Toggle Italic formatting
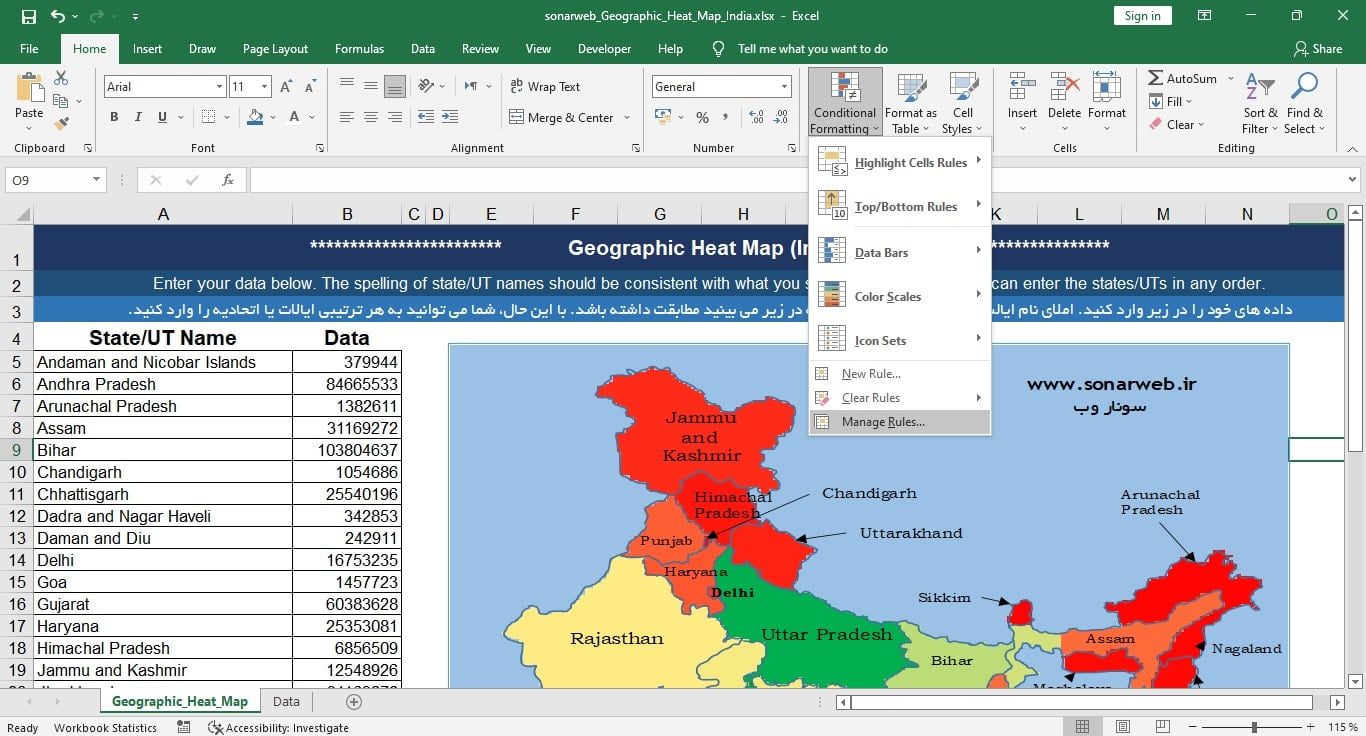 coord(138,117)
